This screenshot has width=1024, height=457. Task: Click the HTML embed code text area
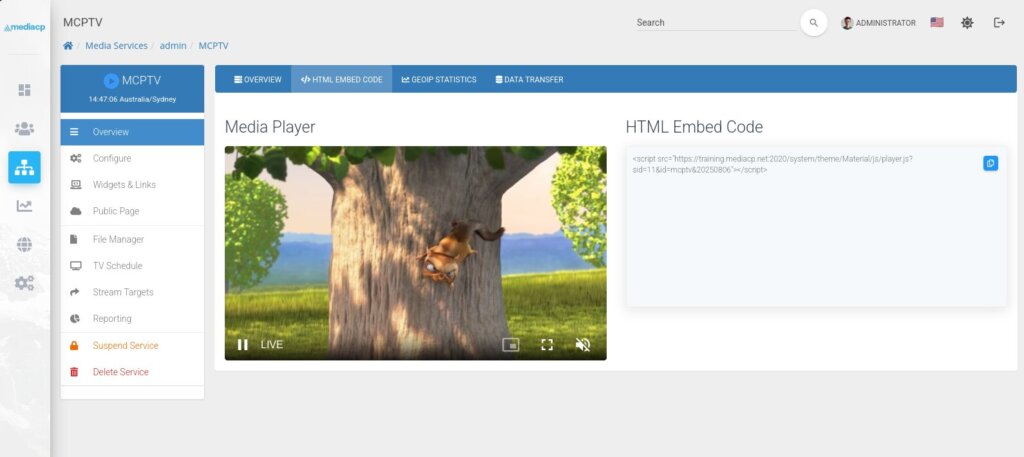click(816, 227)
